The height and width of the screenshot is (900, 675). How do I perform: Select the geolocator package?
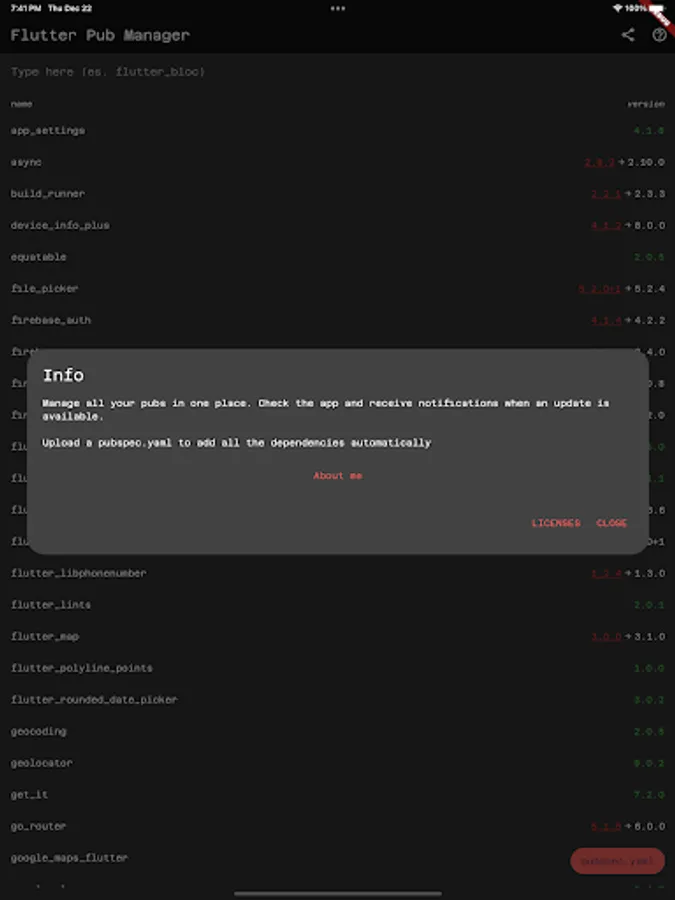[x=338, y=763]
